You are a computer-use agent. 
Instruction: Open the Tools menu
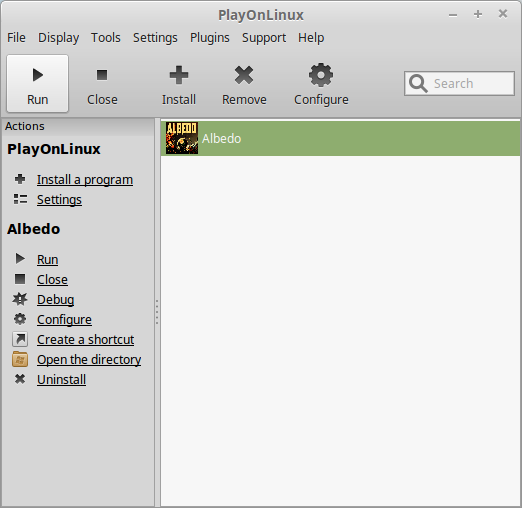[x=106, y=38]
